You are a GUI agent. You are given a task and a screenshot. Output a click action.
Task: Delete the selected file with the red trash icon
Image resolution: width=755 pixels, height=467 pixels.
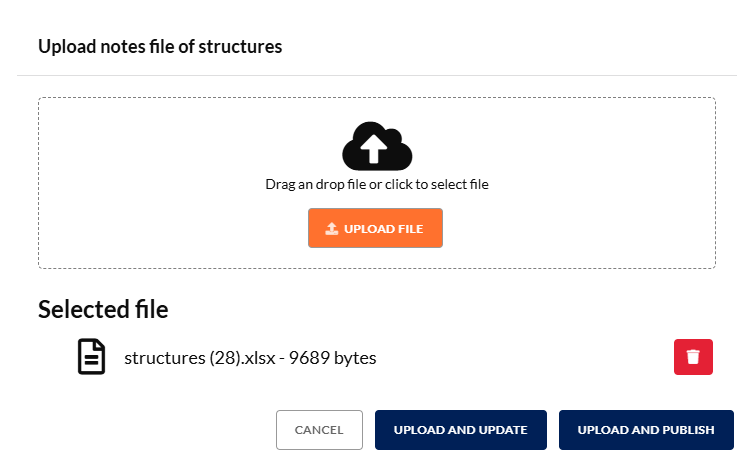[694, 357]
